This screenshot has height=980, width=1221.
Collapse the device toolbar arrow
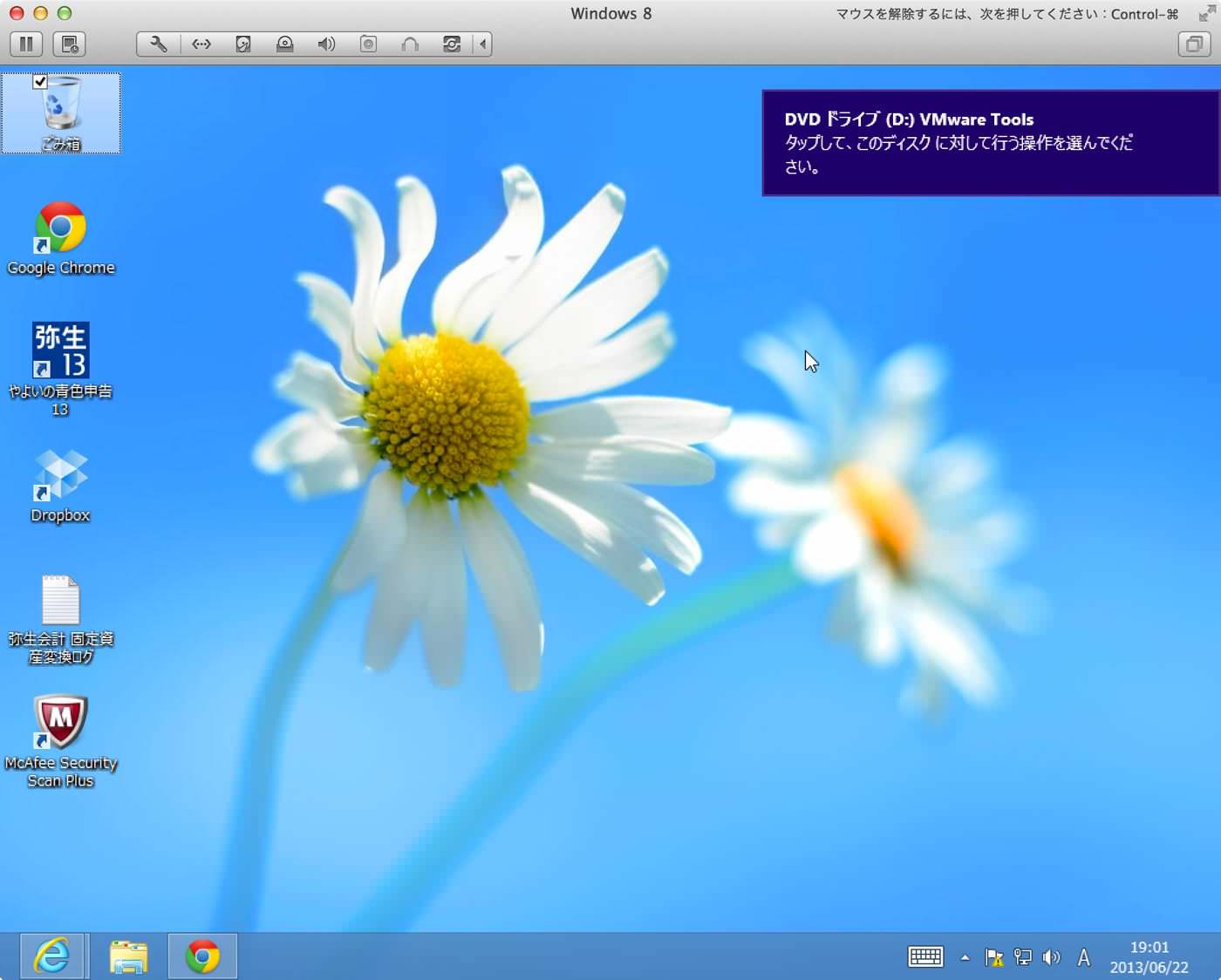coord(482,44)
